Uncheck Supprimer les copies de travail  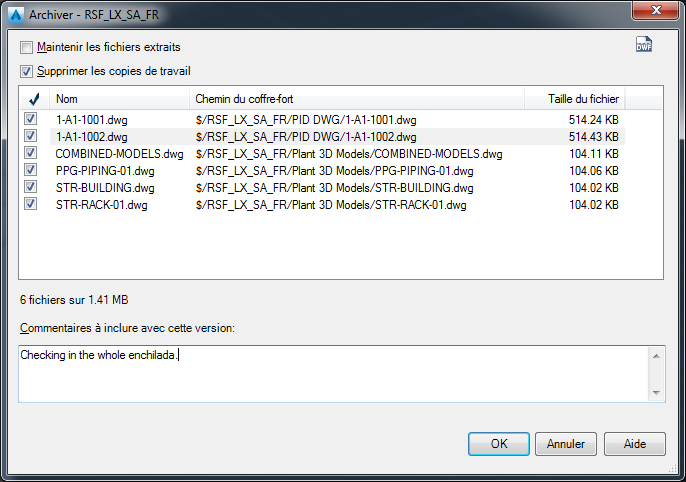point(27,71)
